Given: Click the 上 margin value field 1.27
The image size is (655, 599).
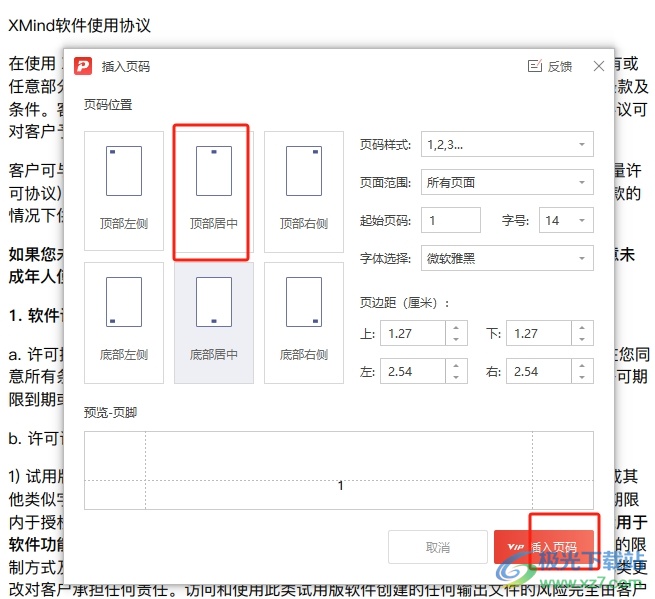Looking at the screenshot, I should pos(413,333).
